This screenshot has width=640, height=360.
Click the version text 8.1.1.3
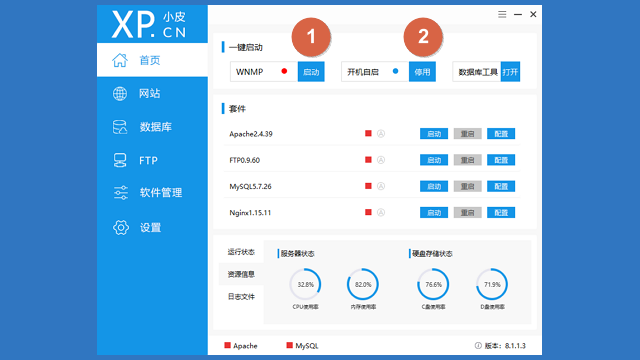coord(515,346)
